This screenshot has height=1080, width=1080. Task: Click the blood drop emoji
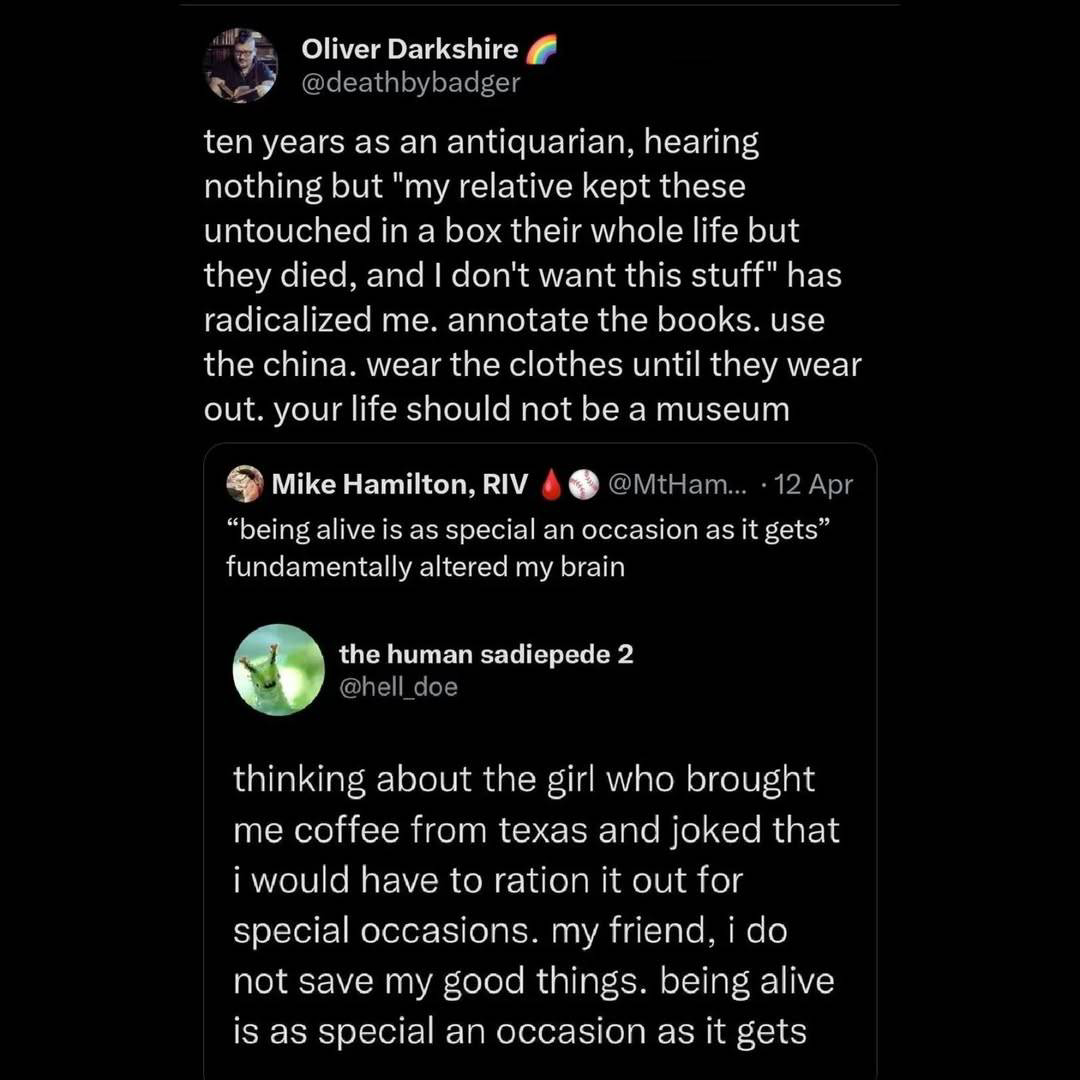(549, 485)
